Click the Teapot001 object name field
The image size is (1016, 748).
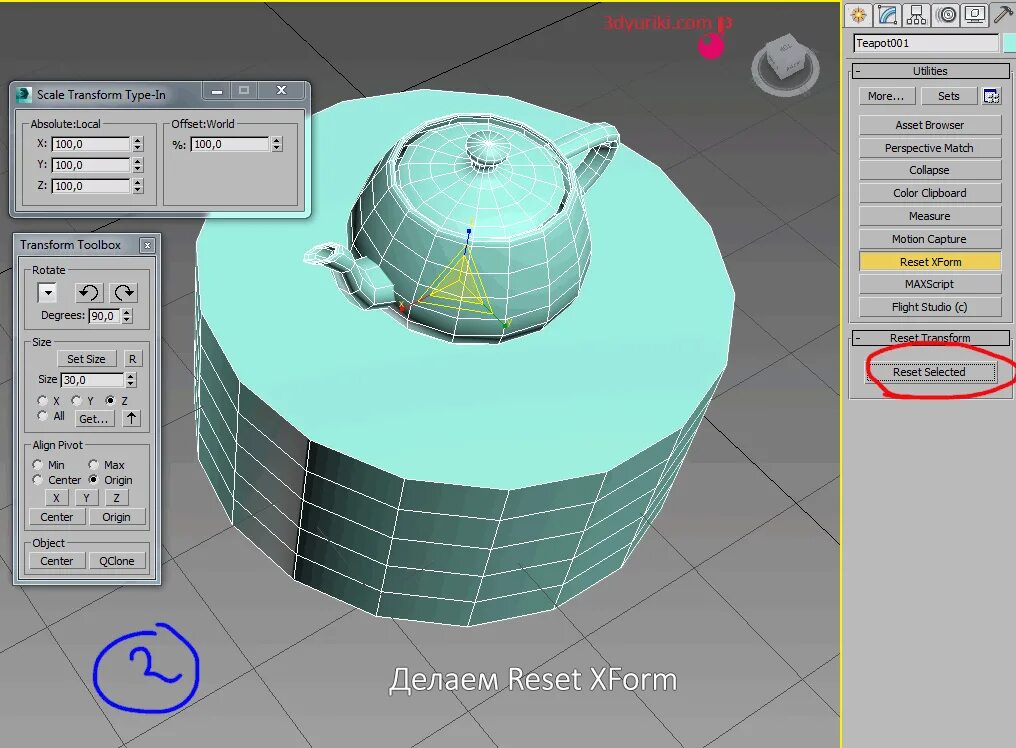[926, 43]
